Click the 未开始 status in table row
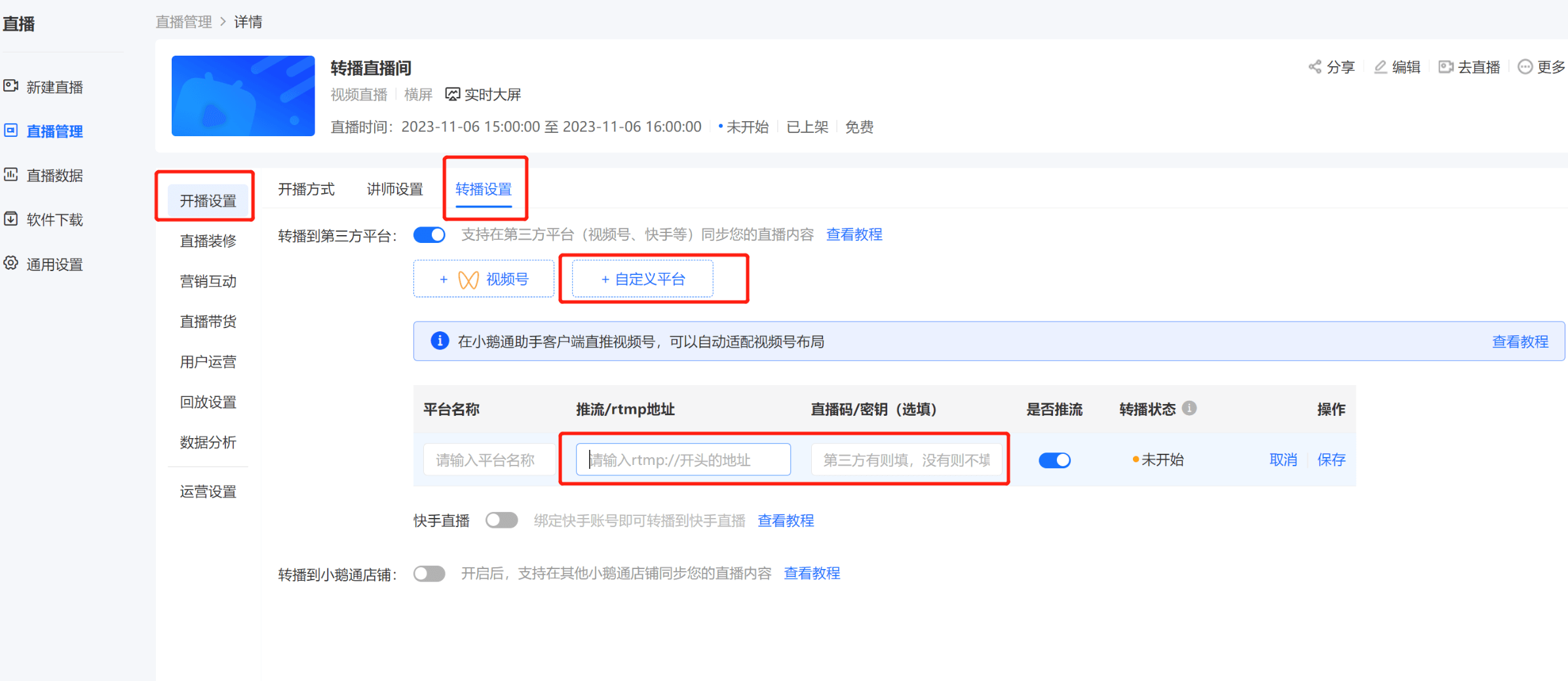Image resolution: width=1568 pixels, height=681 pixels. point(1162,460)
